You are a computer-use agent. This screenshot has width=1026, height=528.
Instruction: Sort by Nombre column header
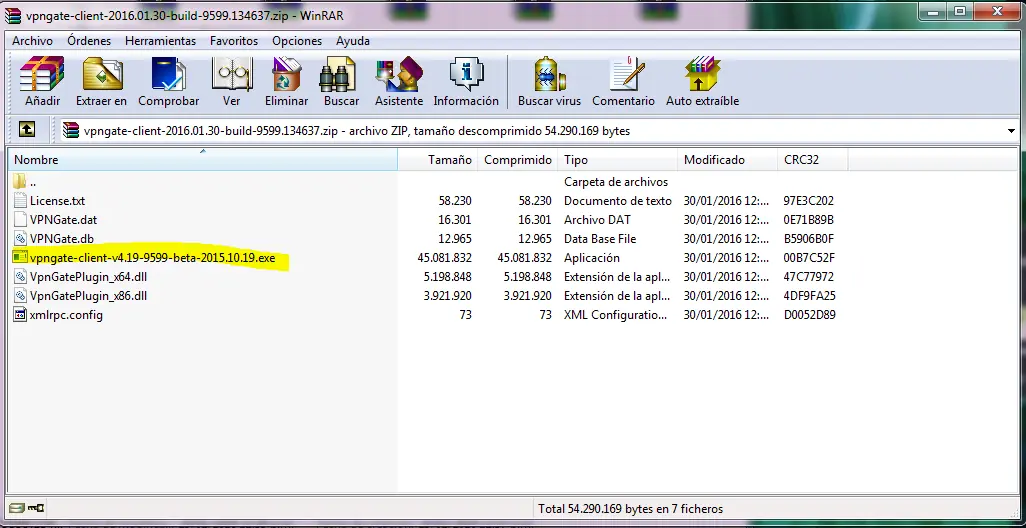203,160
